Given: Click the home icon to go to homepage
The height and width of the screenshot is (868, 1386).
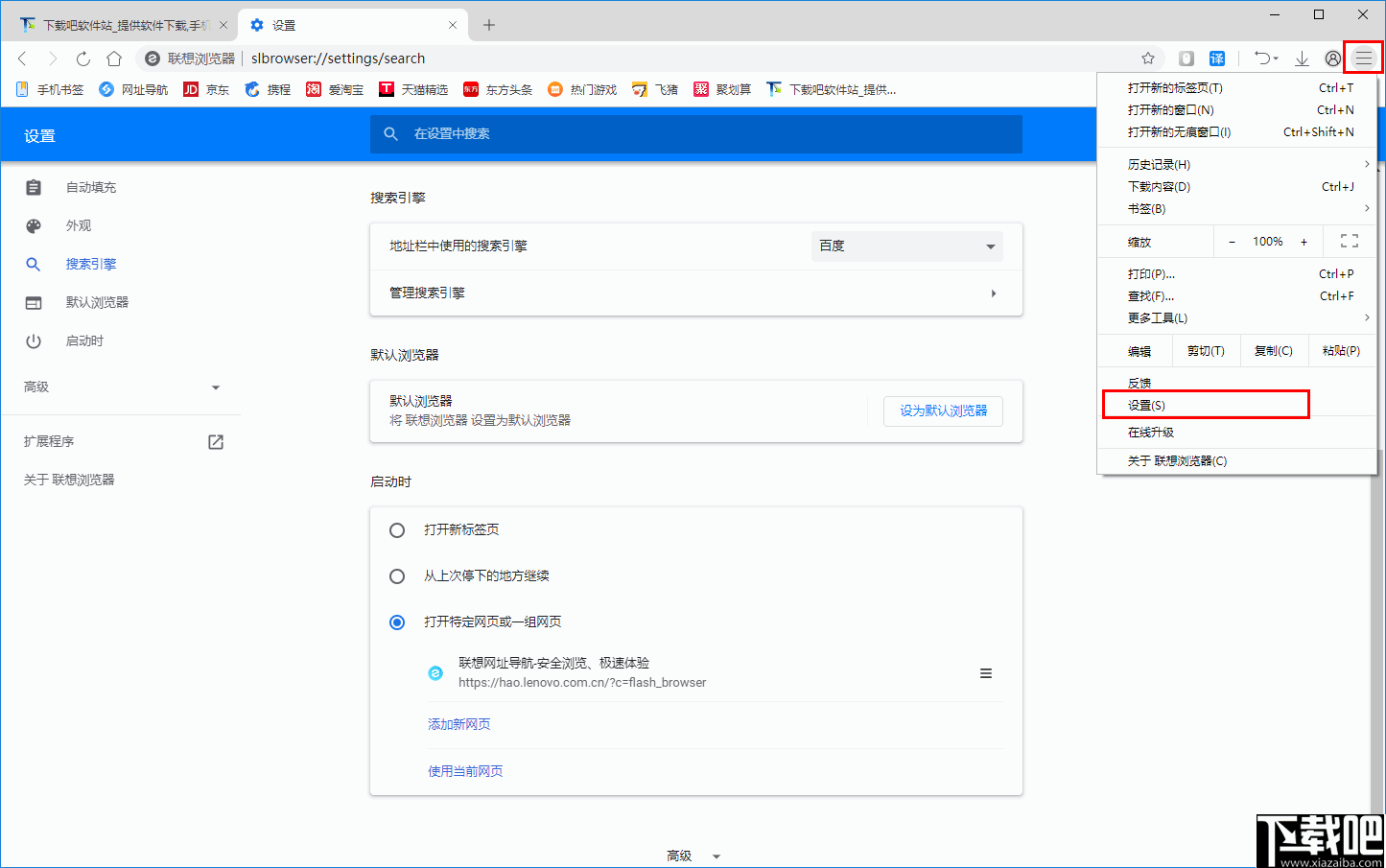Looking at the screenshot, I should point(114,58).
